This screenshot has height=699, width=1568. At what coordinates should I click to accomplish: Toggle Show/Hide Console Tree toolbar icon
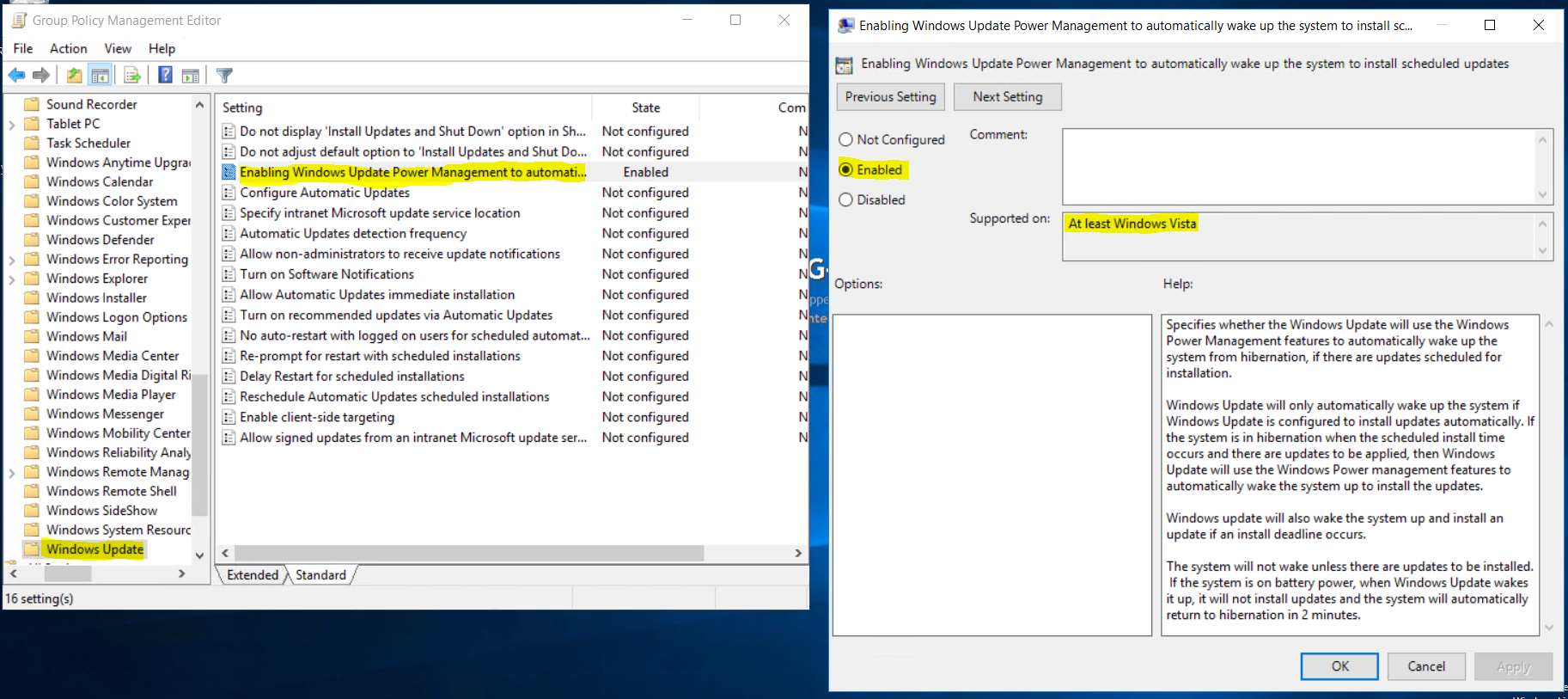point(101,76)
